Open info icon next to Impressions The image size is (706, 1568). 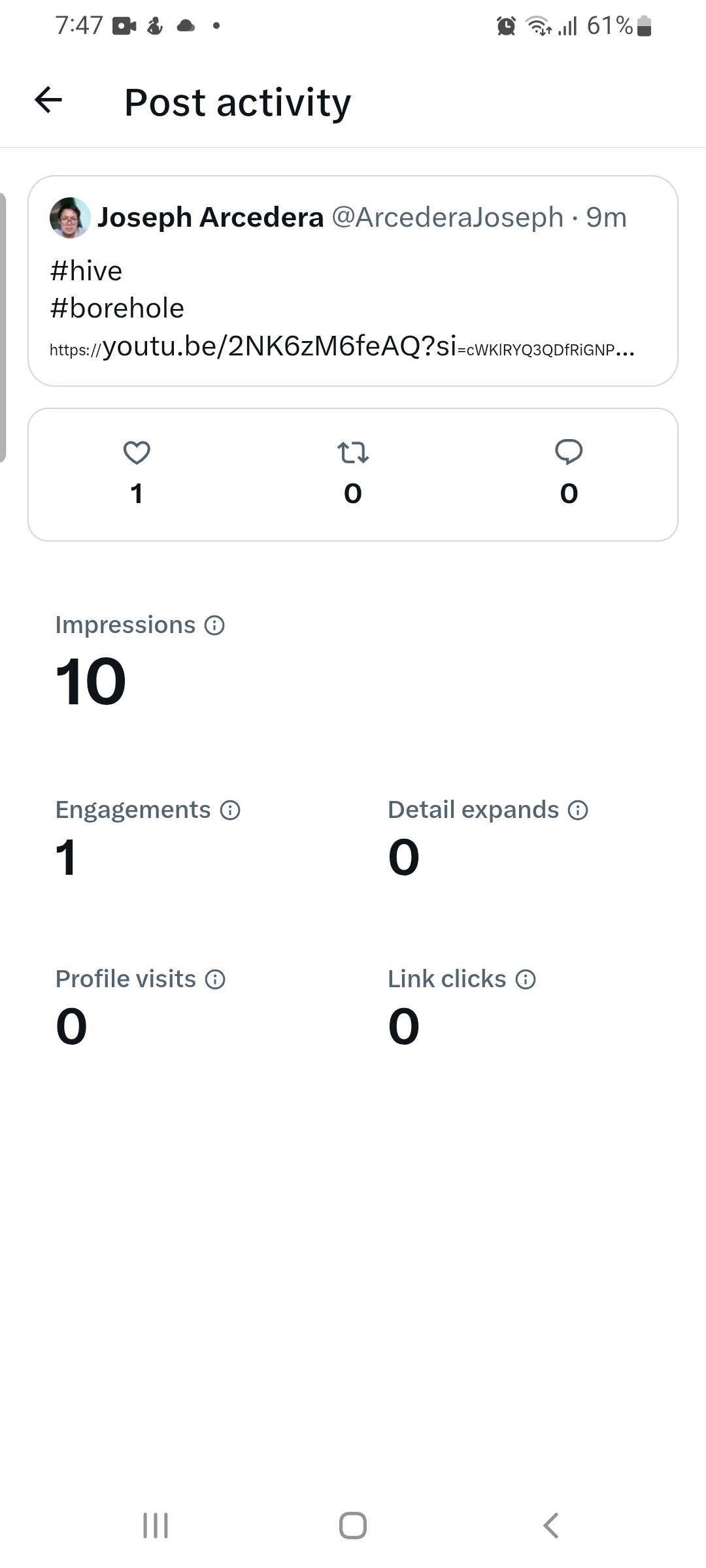214,625
